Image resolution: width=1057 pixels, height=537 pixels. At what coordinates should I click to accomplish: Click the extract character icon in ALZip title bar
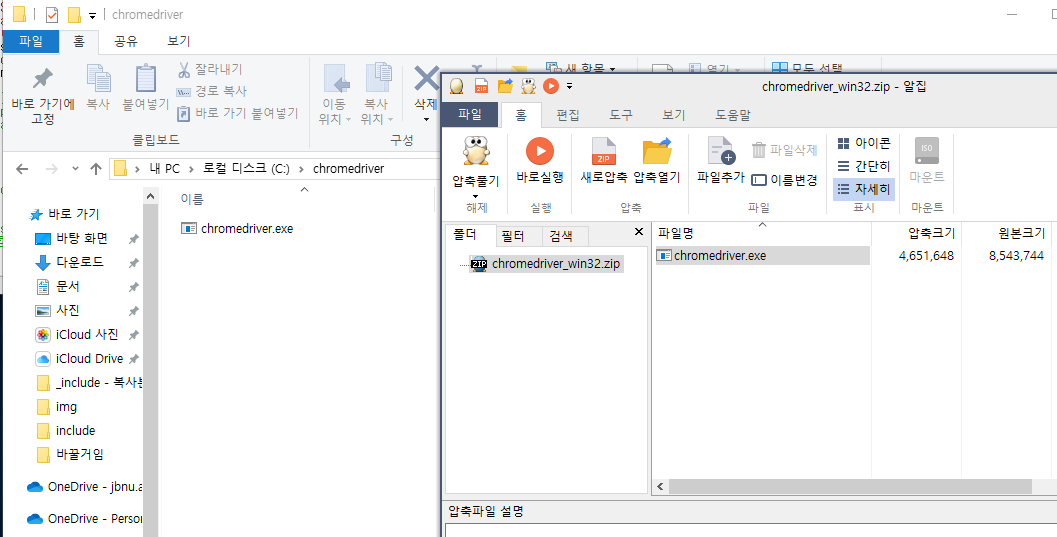[x=528, y=86]
